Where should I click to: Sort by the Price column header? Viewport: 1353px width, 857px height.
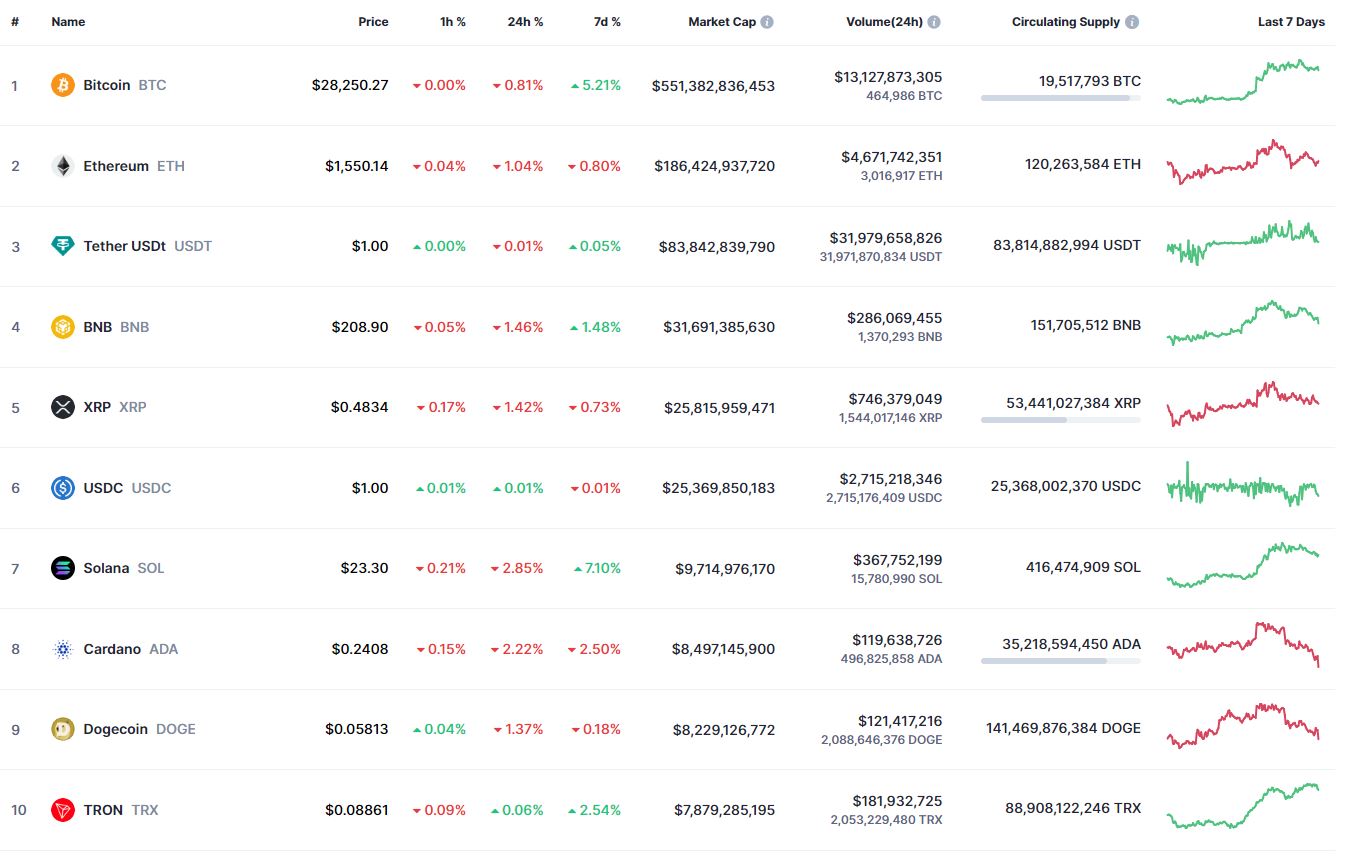coord(373,22)
